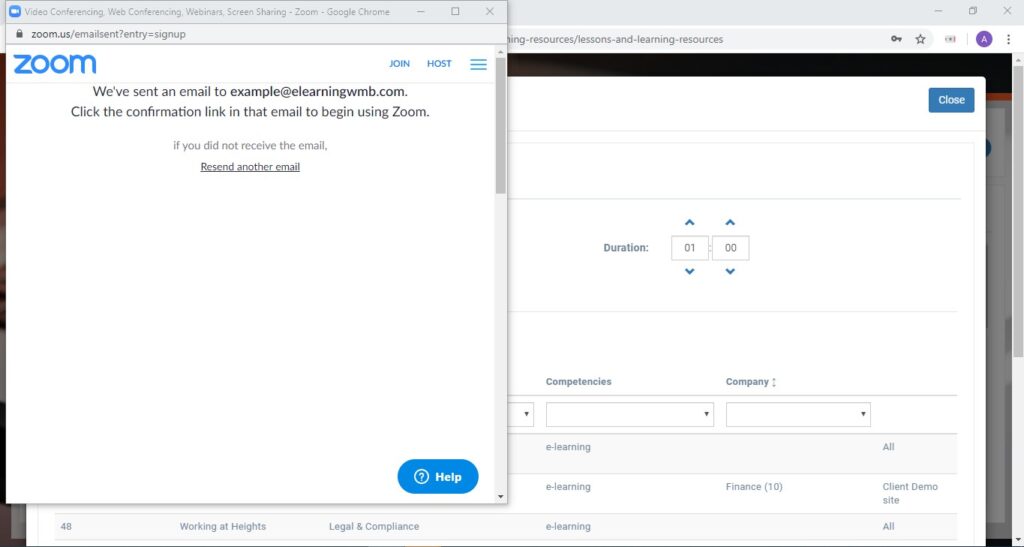Click the Client Demo site cell
Image resolution: width=1024 pixels, height=547 pixels.
tap(910, 493)
